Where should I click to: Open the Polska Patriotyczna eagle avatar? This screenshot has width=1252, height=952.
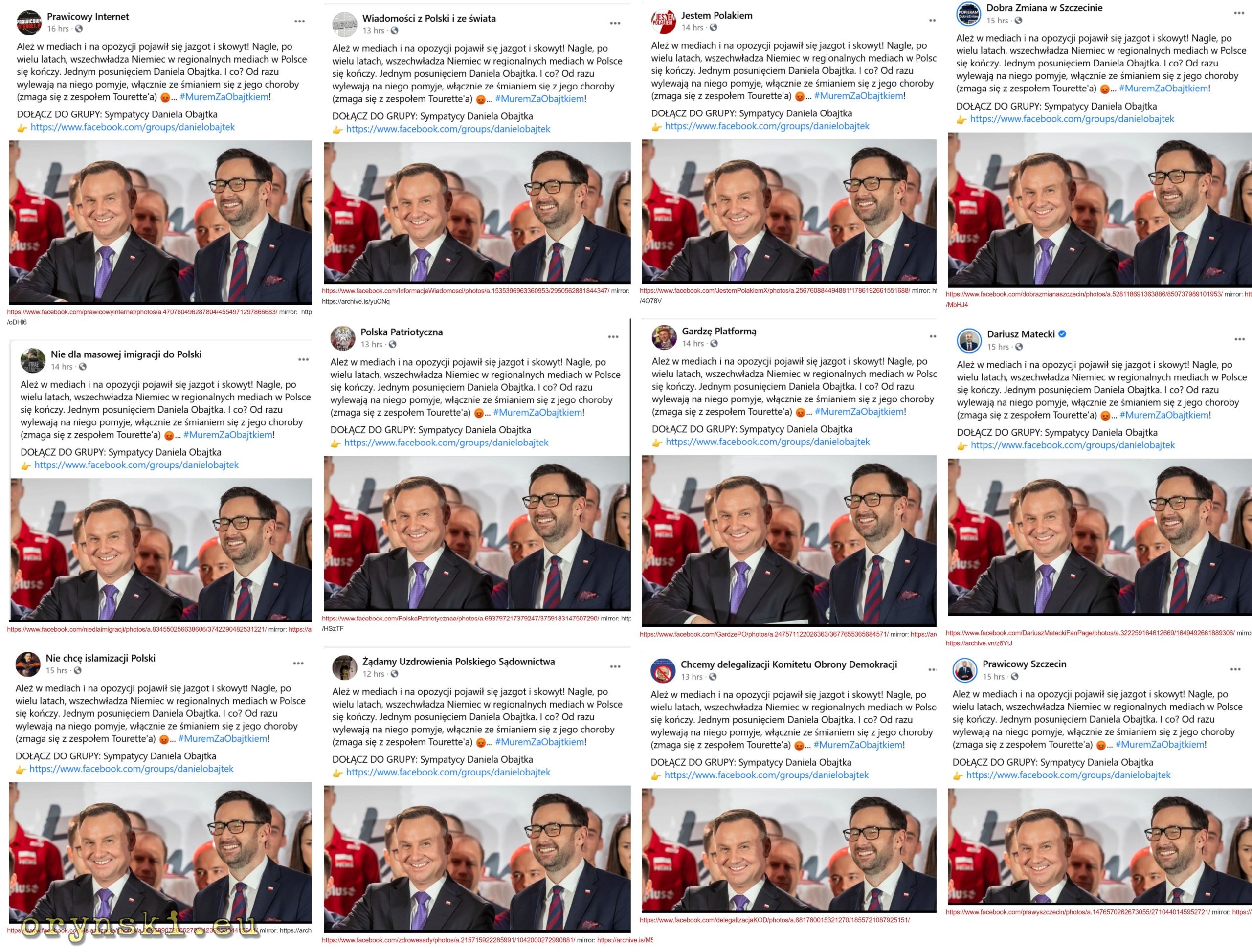tap(342, 338)
